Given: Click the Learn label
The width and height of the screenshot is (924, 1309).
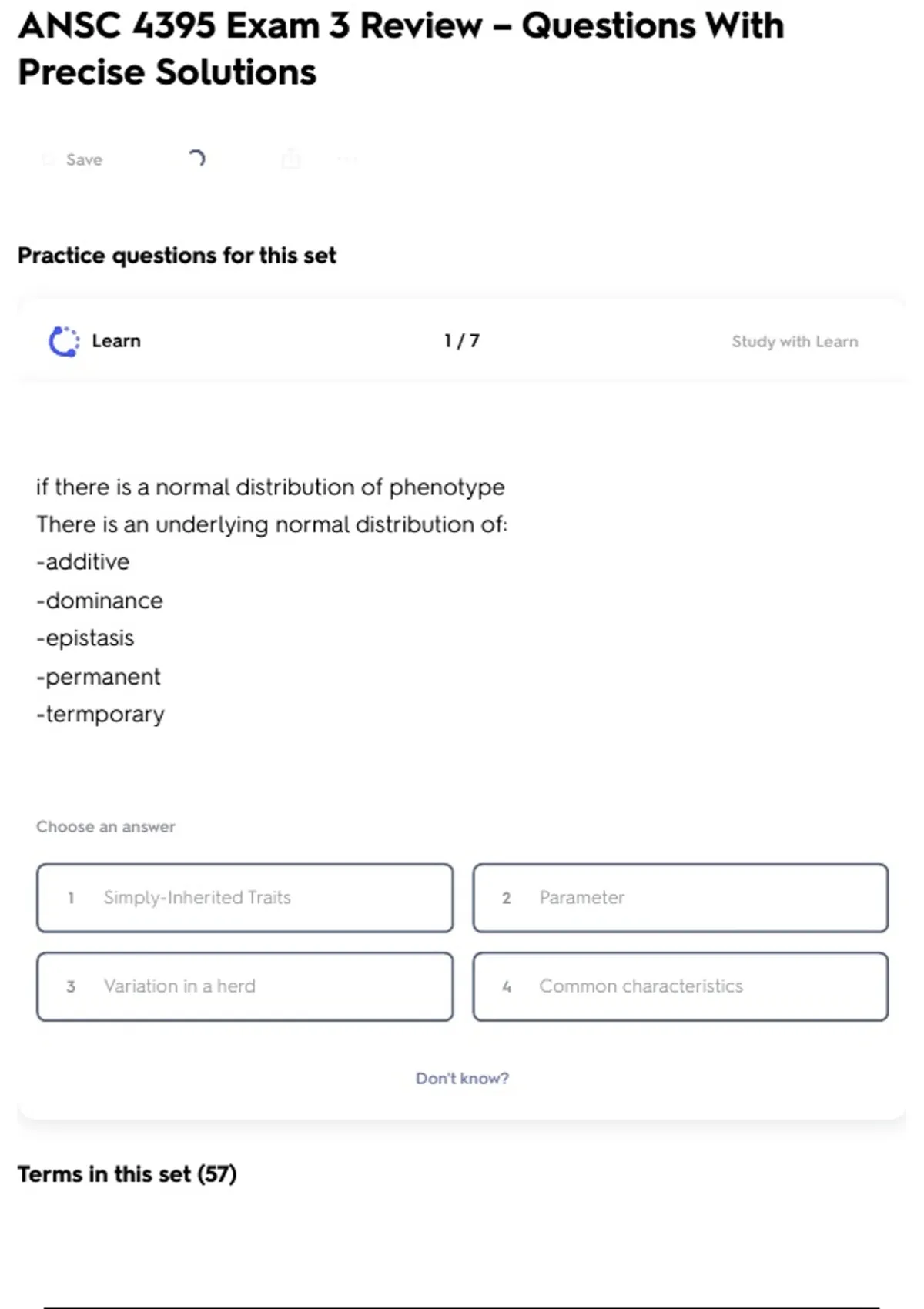Looking at the screenshot, I should tap(116, 341).
